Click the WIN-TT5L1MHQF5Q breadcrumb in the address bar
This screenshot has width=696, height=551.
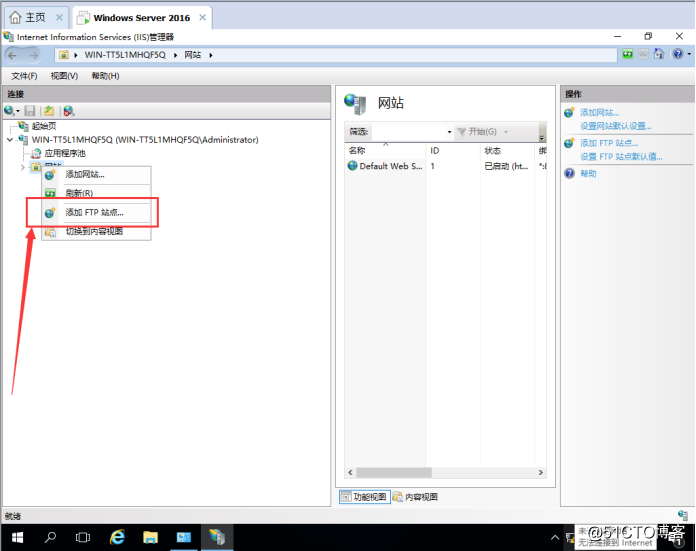(125, 55)
